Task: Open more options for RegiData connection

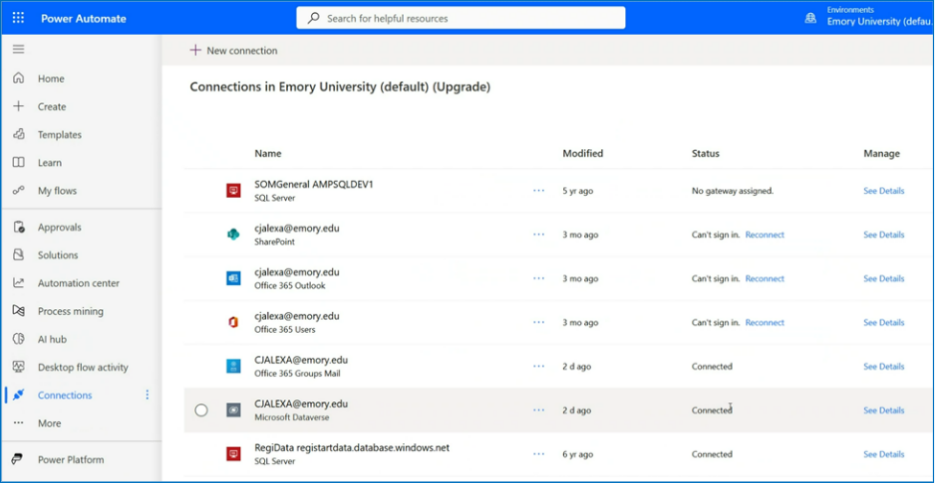Action: (539, 454)
